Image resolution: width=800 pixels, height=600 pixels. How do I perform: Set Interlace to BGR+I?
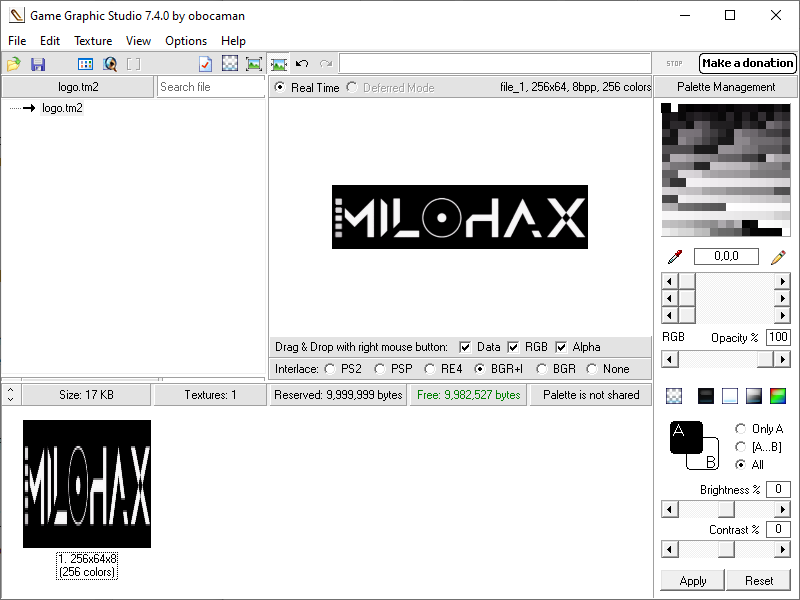[480, 369]
